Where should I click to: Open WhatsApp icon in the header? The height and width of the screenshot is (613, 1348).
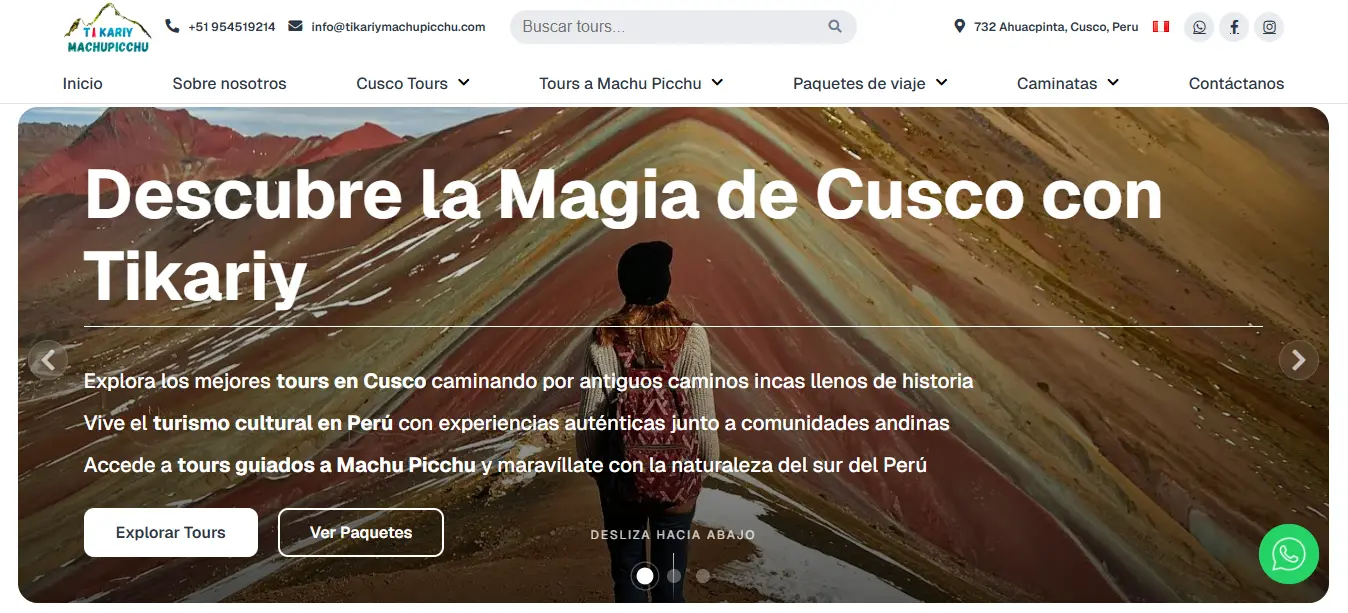click(x=1199, y=27)
